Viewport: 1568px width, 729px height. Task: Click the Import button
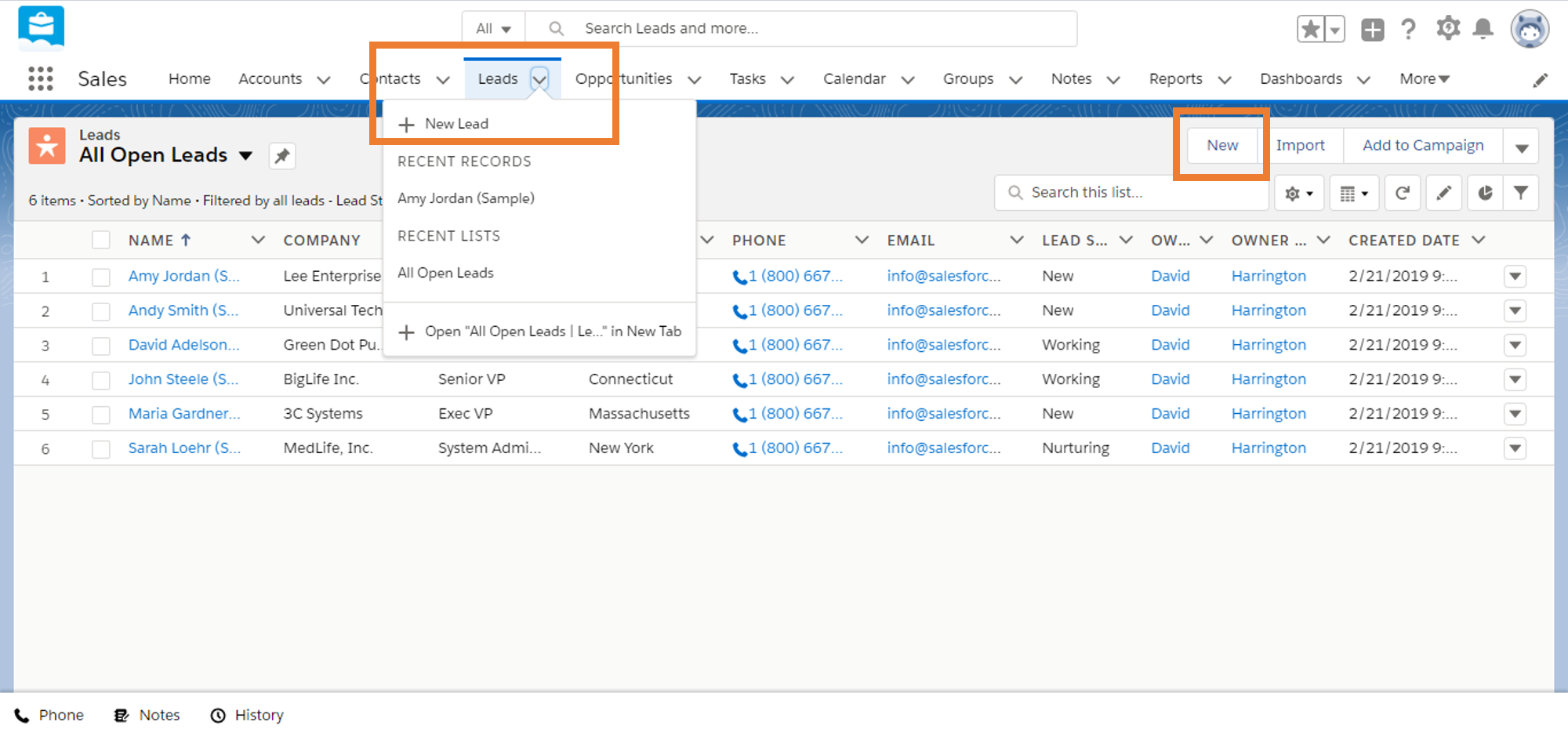1300,146
